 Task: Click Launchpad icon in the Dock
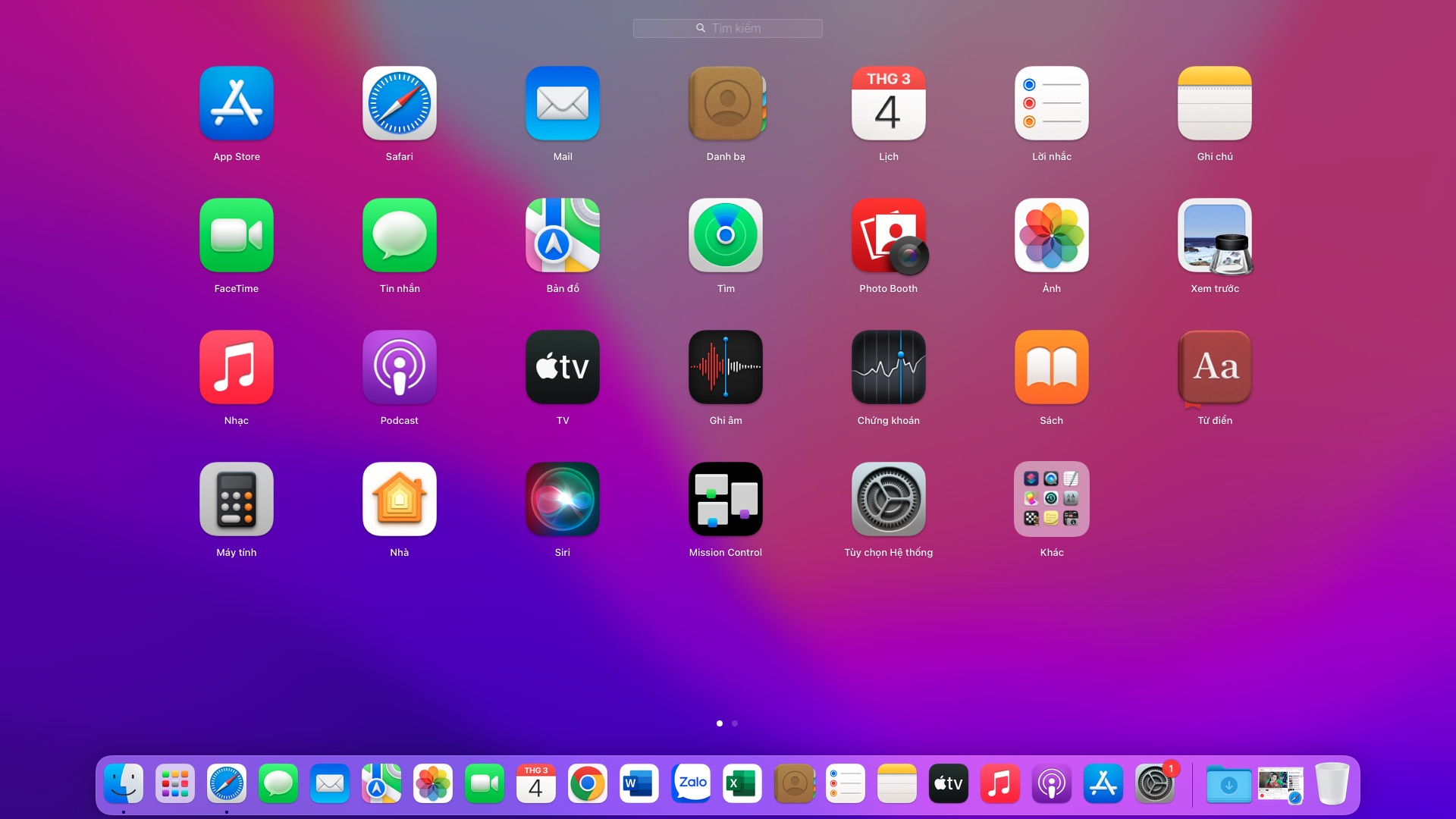click(x=175, y=783)
